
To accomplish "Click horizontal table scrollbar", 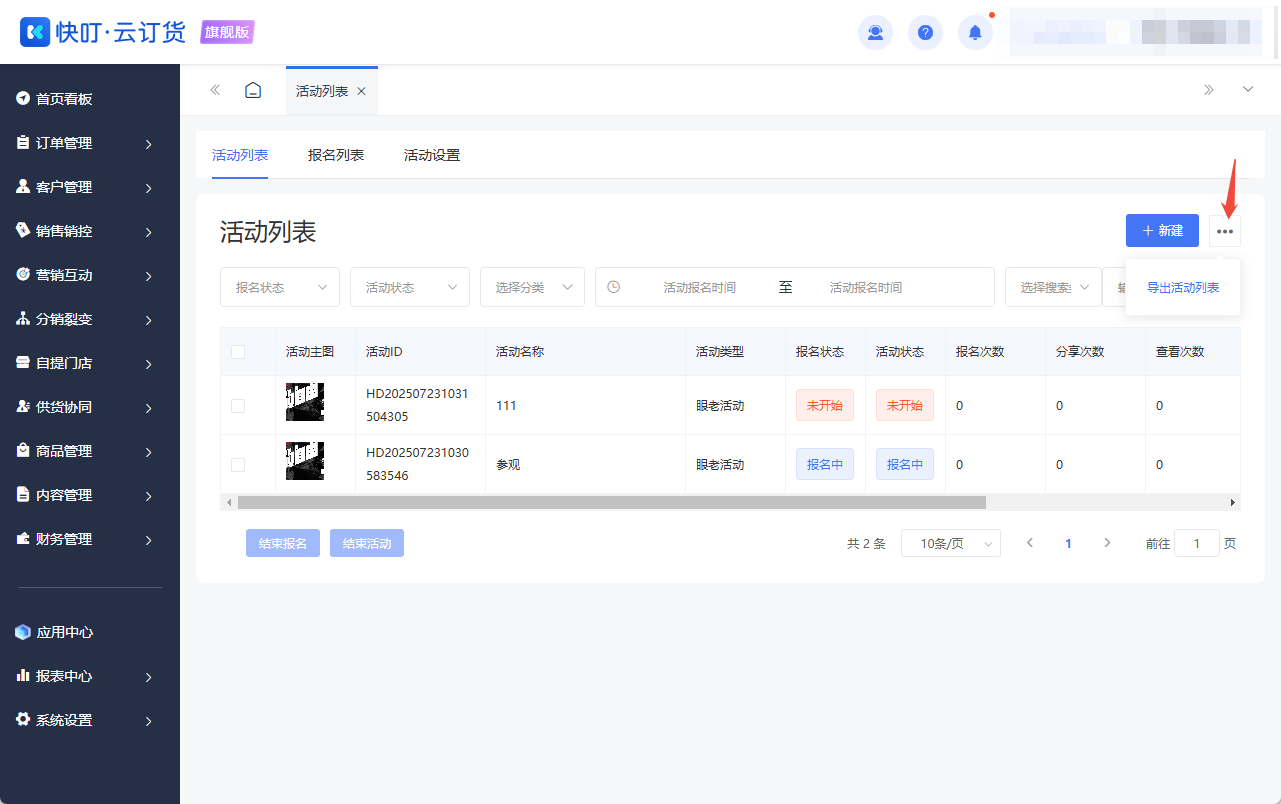I will (611, 502).
